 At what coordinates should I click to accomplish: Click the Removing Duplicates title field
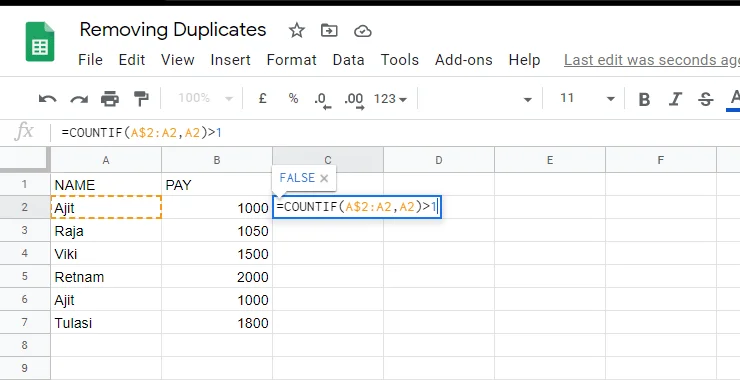click(x=173, y=30)
